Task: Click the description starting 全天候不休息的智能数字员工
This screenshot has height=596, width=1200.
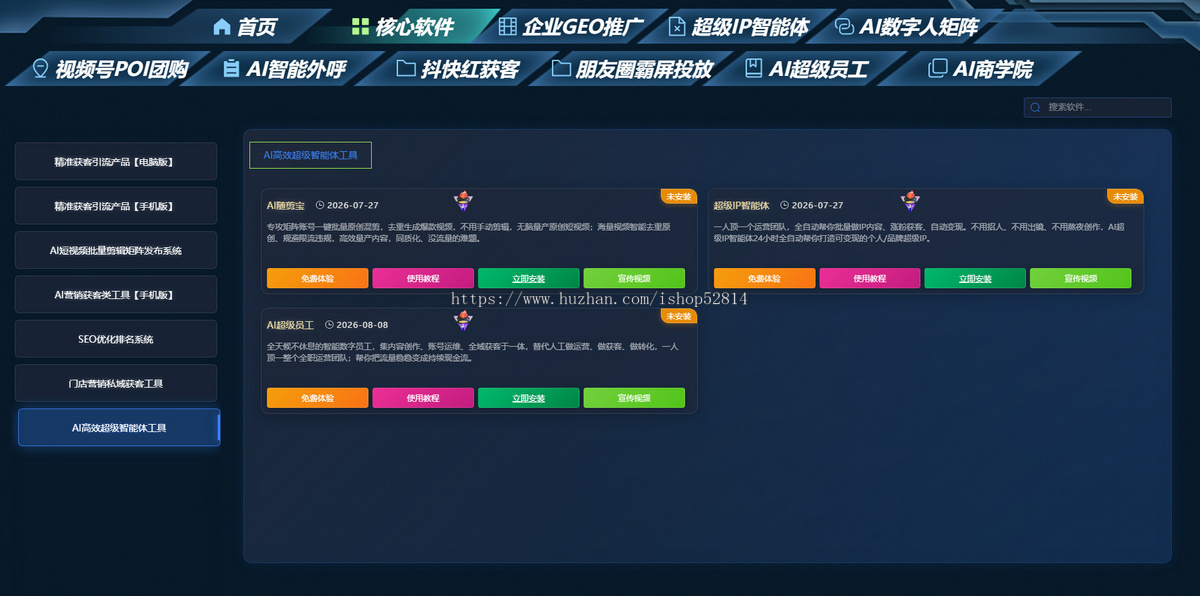Action: coord(472,352)
